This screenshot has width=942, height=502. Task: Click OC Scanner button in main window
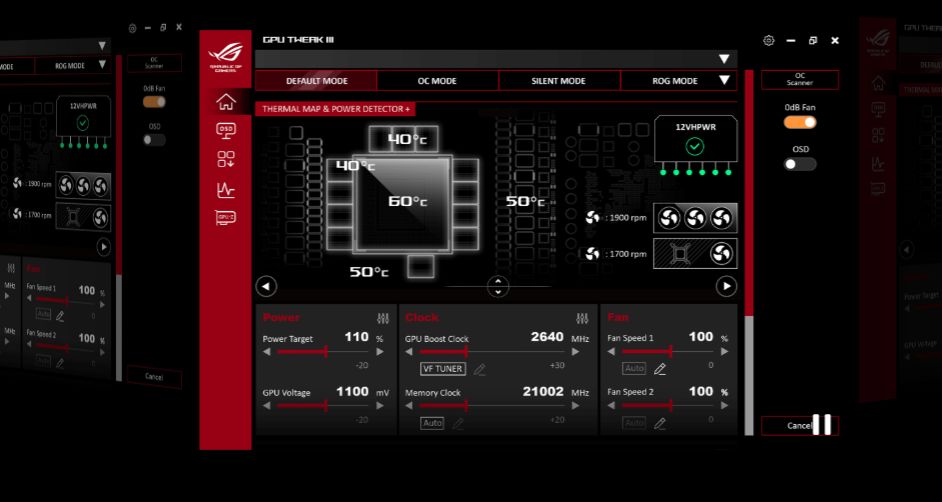point(800,80)
